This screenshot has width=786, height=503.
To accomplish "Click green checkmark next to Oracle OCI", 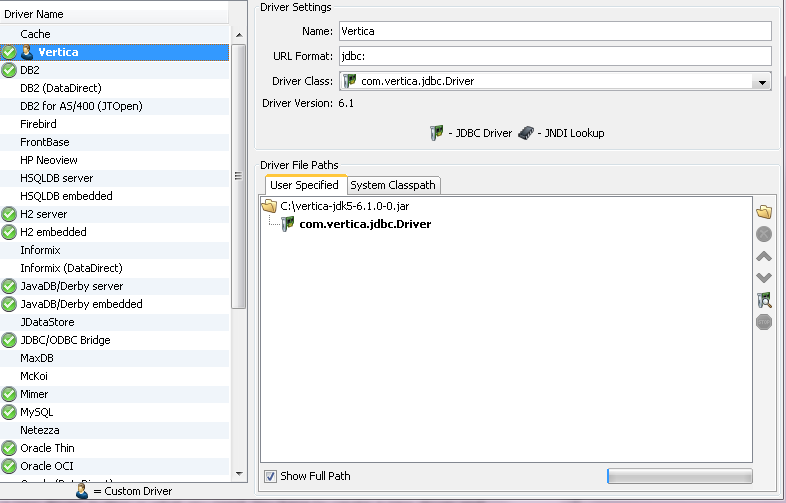I will point(9,466).
